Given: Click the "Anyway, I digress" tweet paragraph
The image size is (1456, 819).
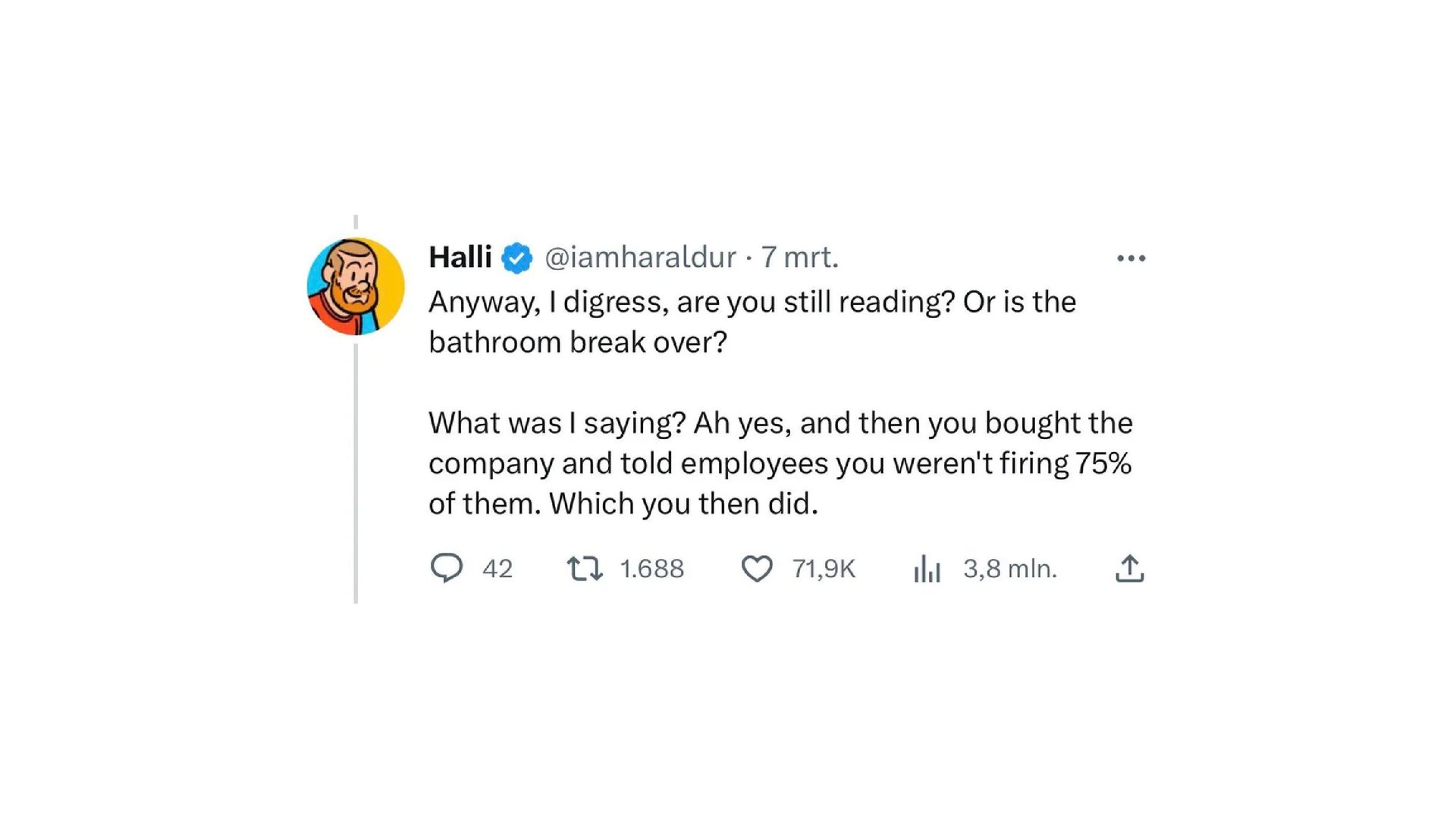Looking at the screenshot, I should point(751,322).
